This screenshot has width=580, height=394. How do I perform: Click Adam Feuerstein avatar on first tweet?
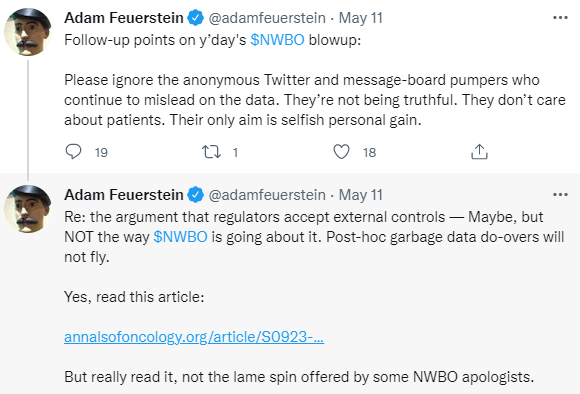coord(28,32)
